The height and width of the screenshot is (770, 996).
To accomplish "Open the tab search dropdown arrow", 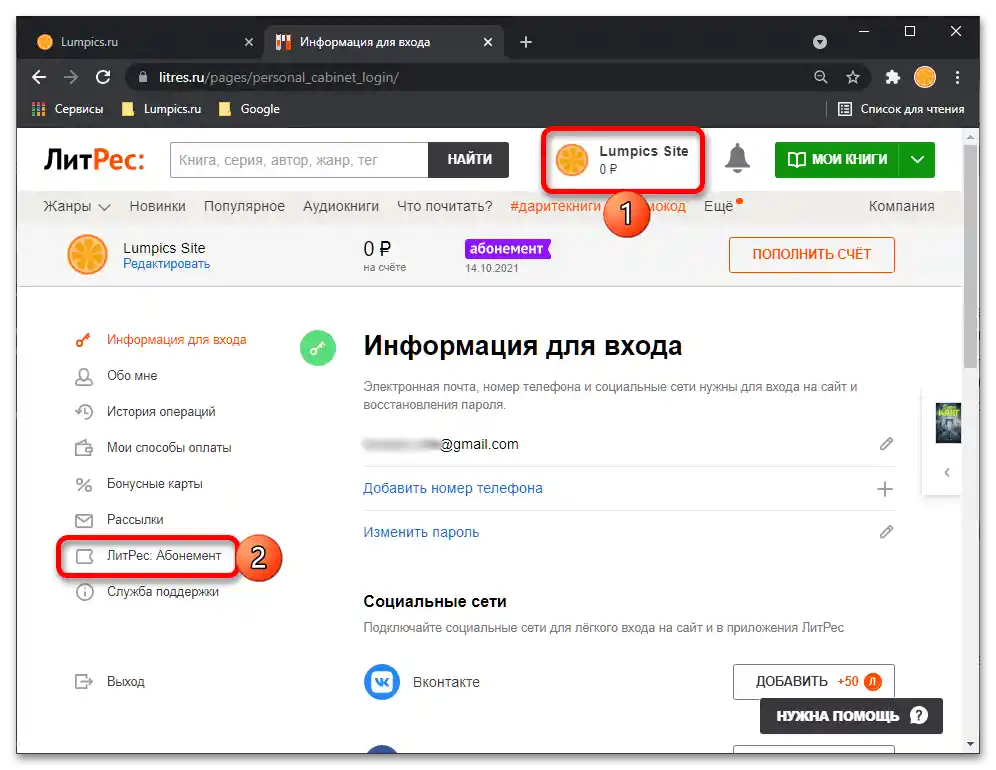I will tap(820, 42).
